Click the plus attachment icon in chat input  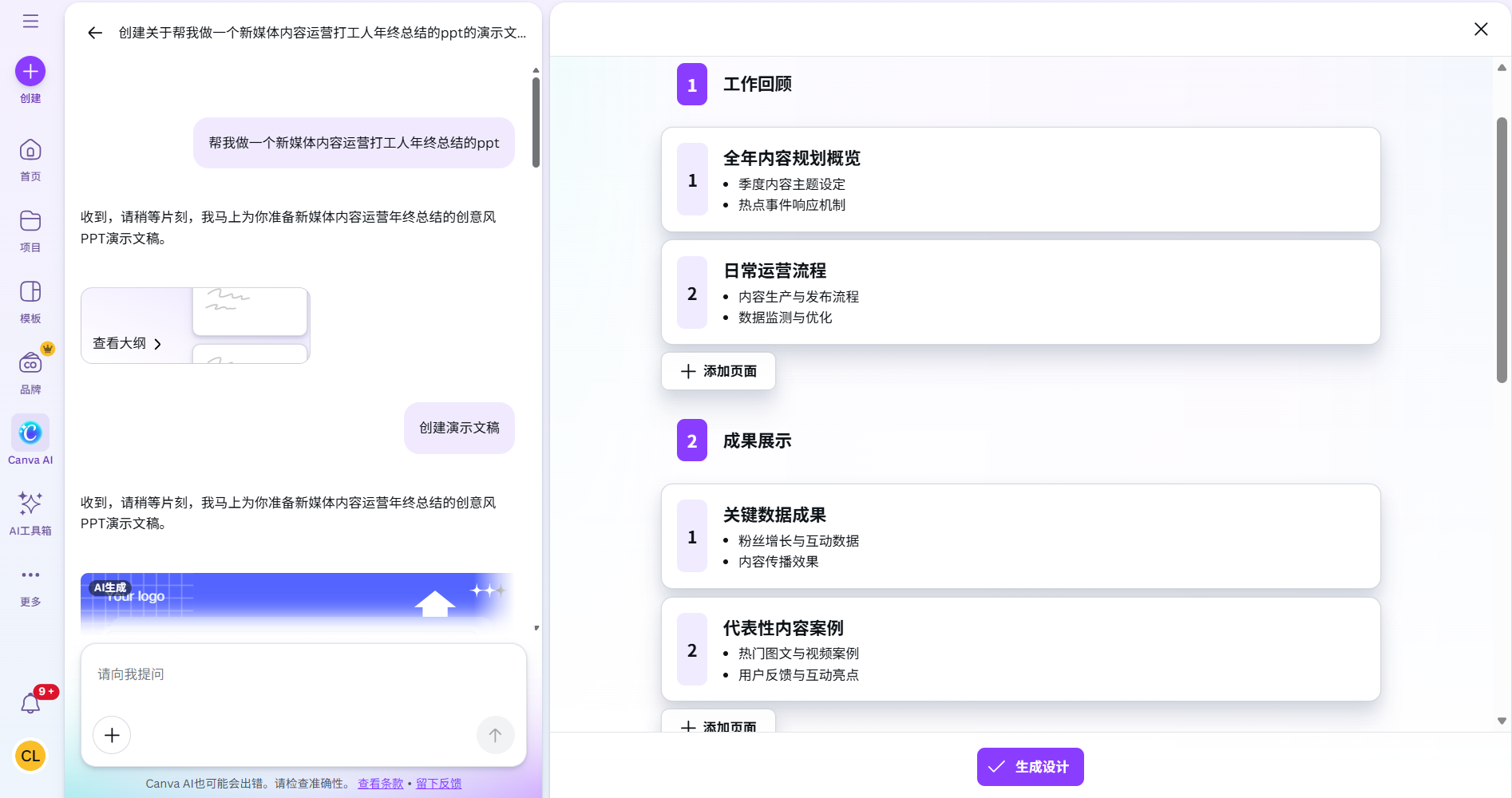coord(111,734)
